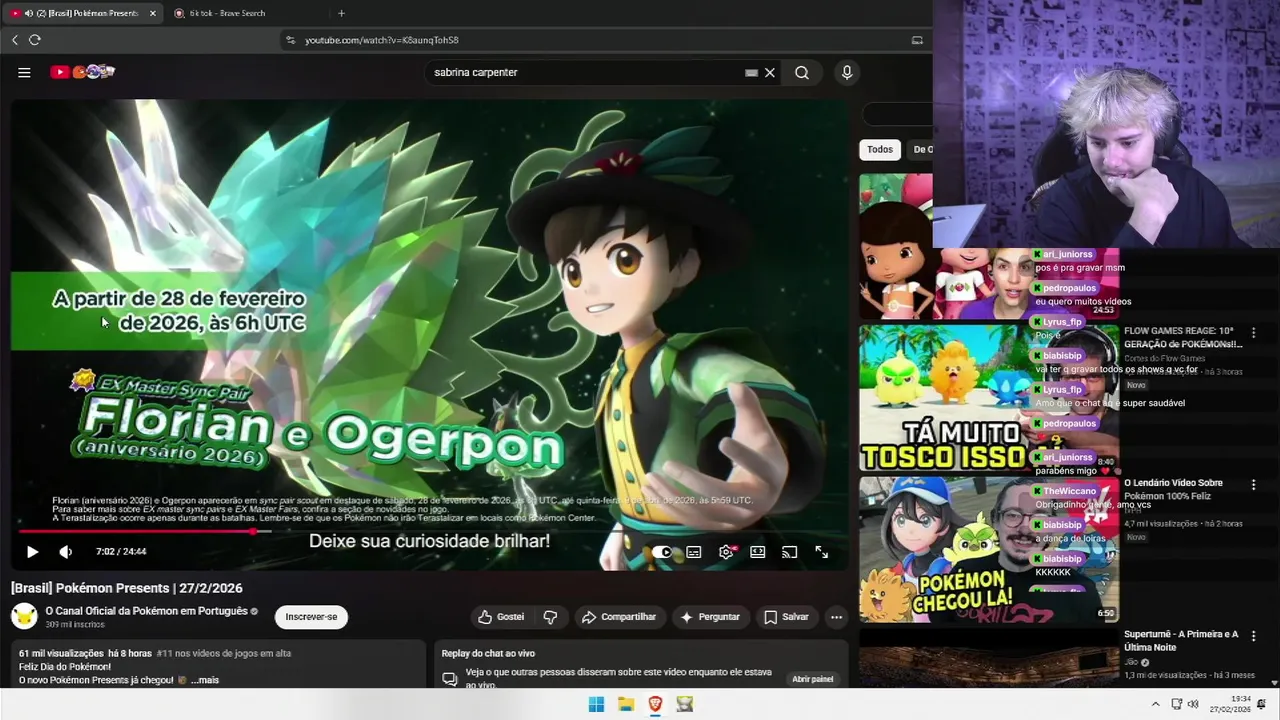Switch to theater mode in the player
The width and height of the screenshot is (1280, 720).
758,552
